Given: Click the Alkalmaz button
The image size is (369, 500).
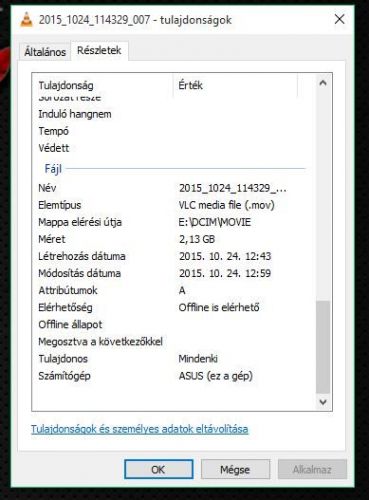Looking at the screenshot, I should pos(312,469).
